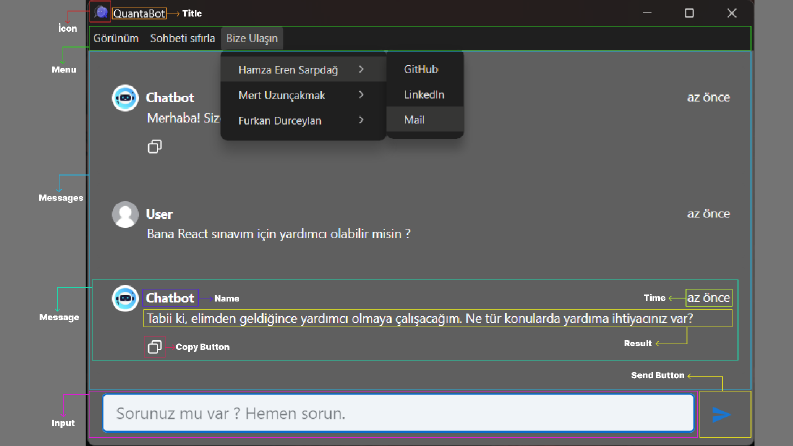Click the Chatbot avatar in last message
Image resolution: width=793 pixels, height=446 pixels.
click(x=125, y=298)
